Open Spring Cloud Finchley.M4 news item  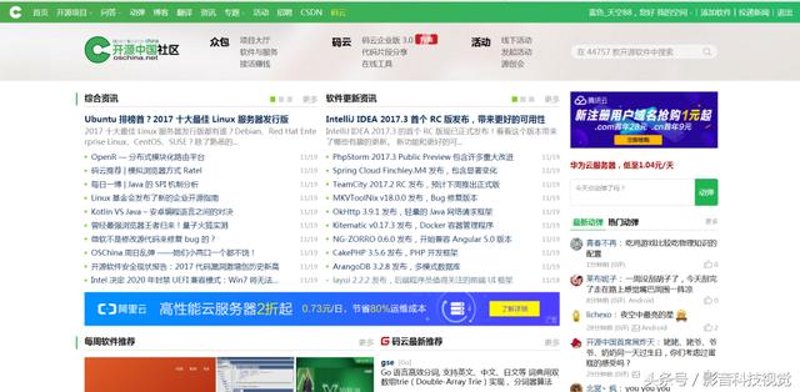[414, 170]
